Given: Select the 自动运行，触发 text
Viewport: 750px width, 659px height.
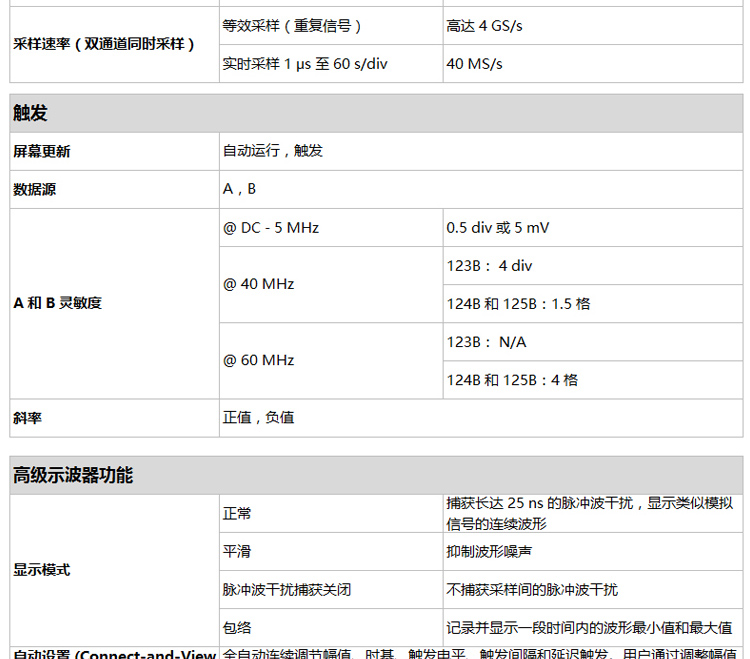Looking at the screenshot, I should point(273,151).
